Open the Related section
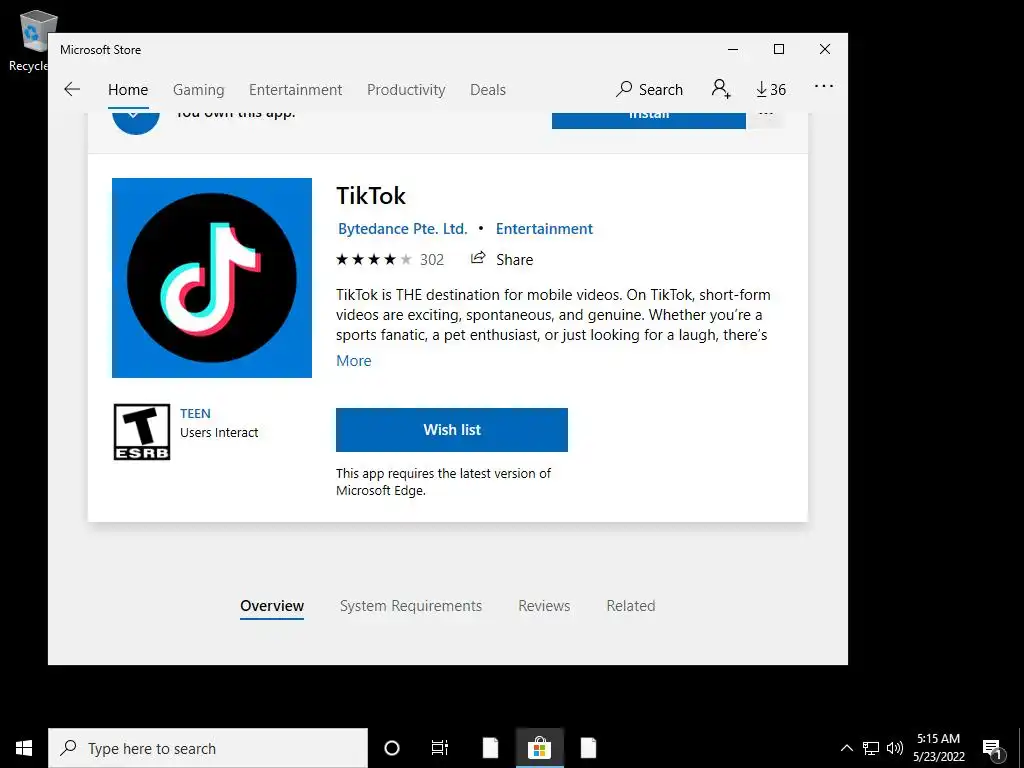The height and width of the screenshot is (768, 1024). coord(631,606)
